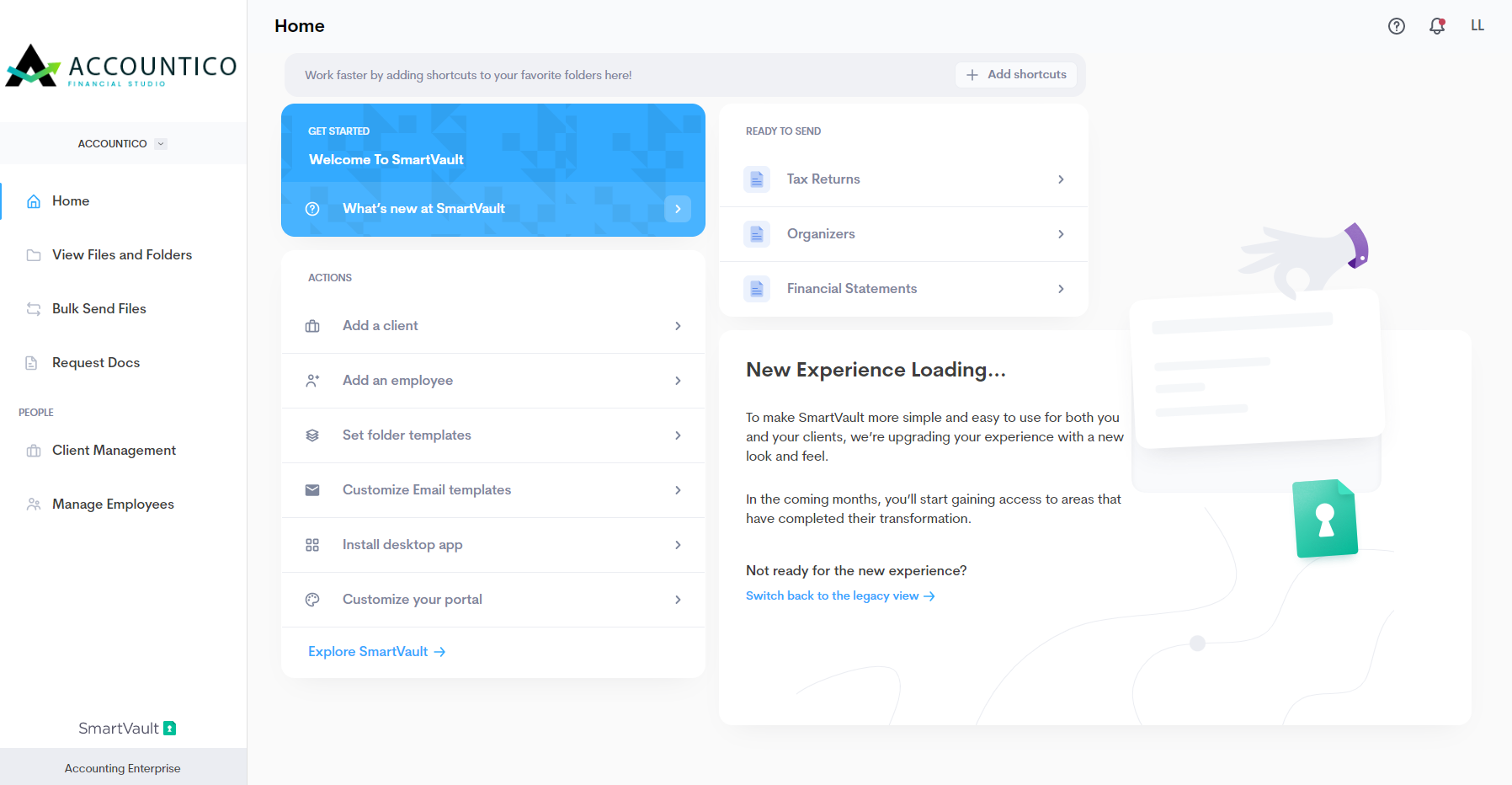Viewport: 1512px width, 785px height.
Task: Click the chevron on Customize your portal row
Action: coord(678,600)
